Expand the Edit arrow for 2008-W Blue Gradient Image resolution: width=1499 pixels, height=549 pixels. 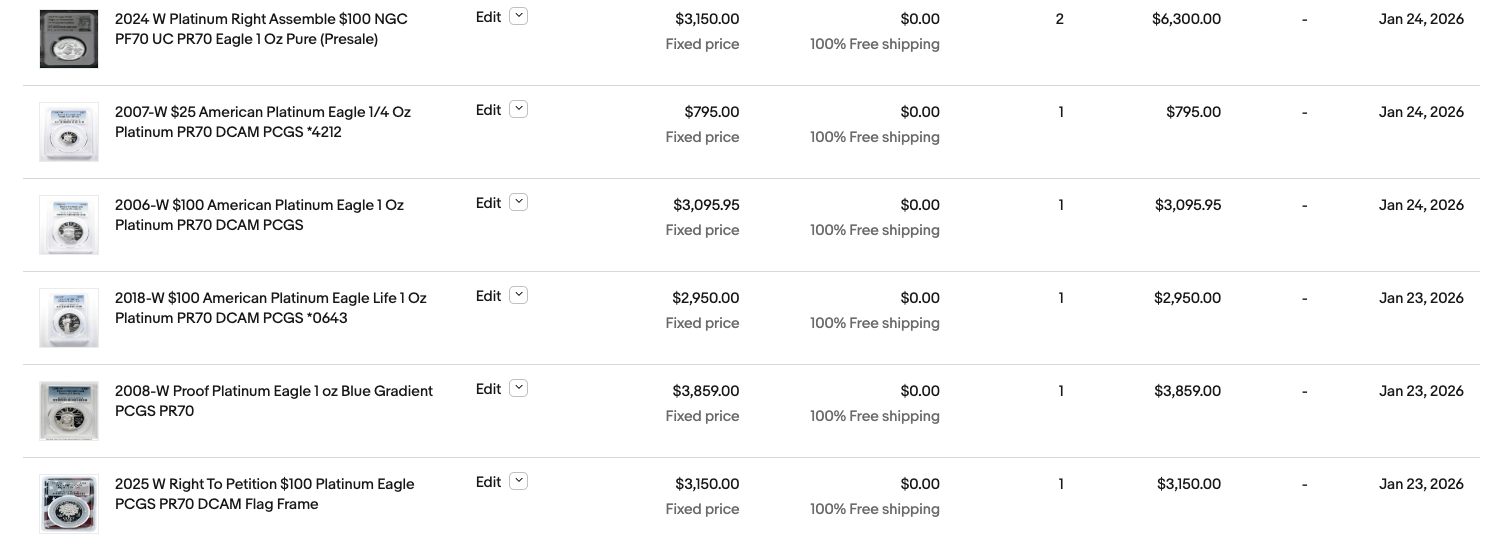coord(518,388)
